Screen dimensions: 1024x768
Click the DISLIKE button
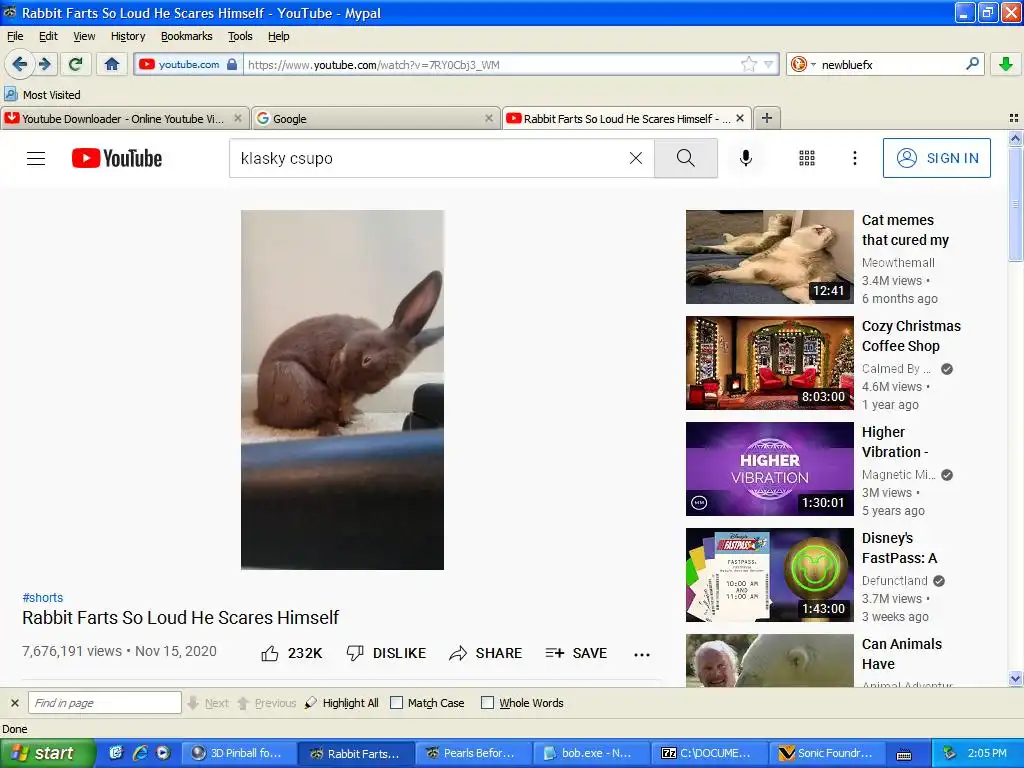386,653
